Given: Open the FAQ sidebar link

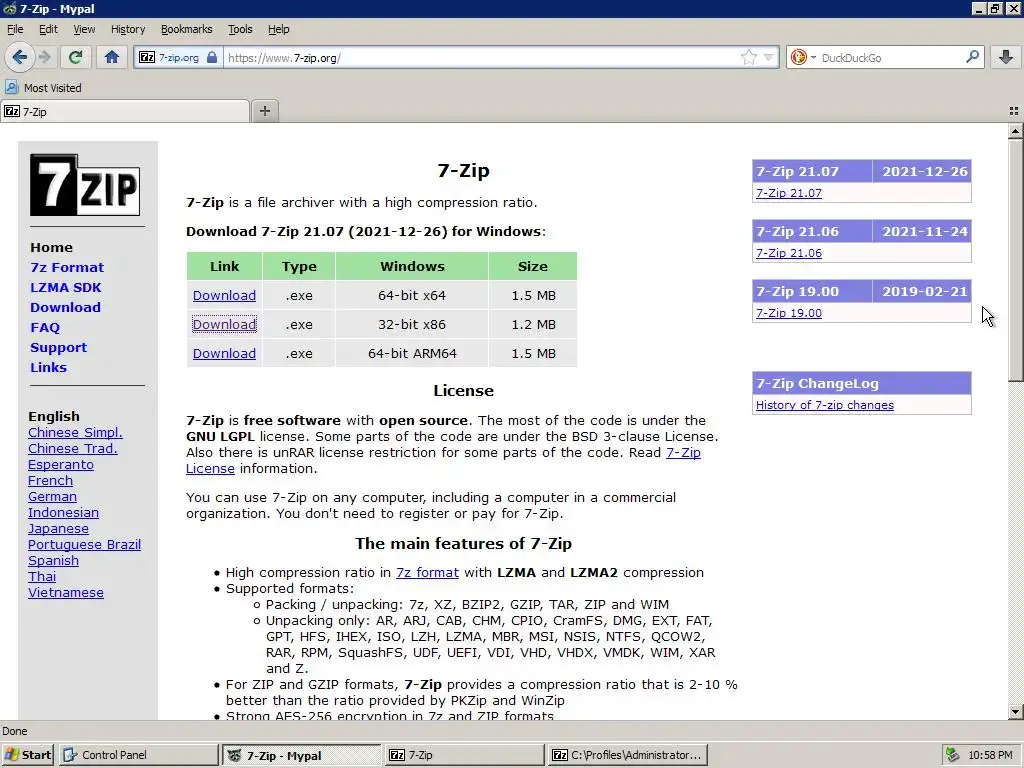Looking at the screenshot, I should [x=44, y=327].
